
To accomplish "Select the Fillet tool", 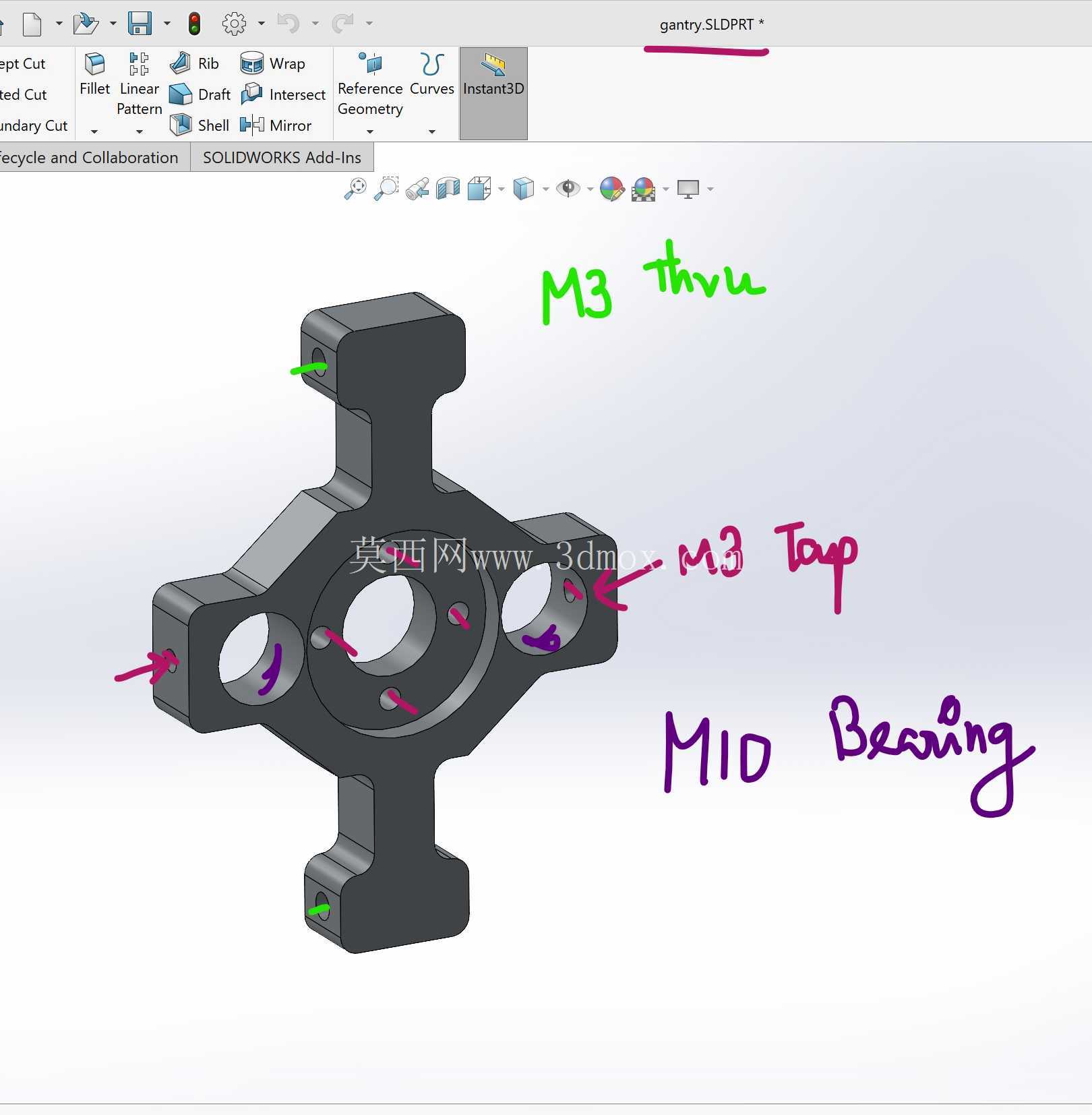I will (x=94, y=74).
